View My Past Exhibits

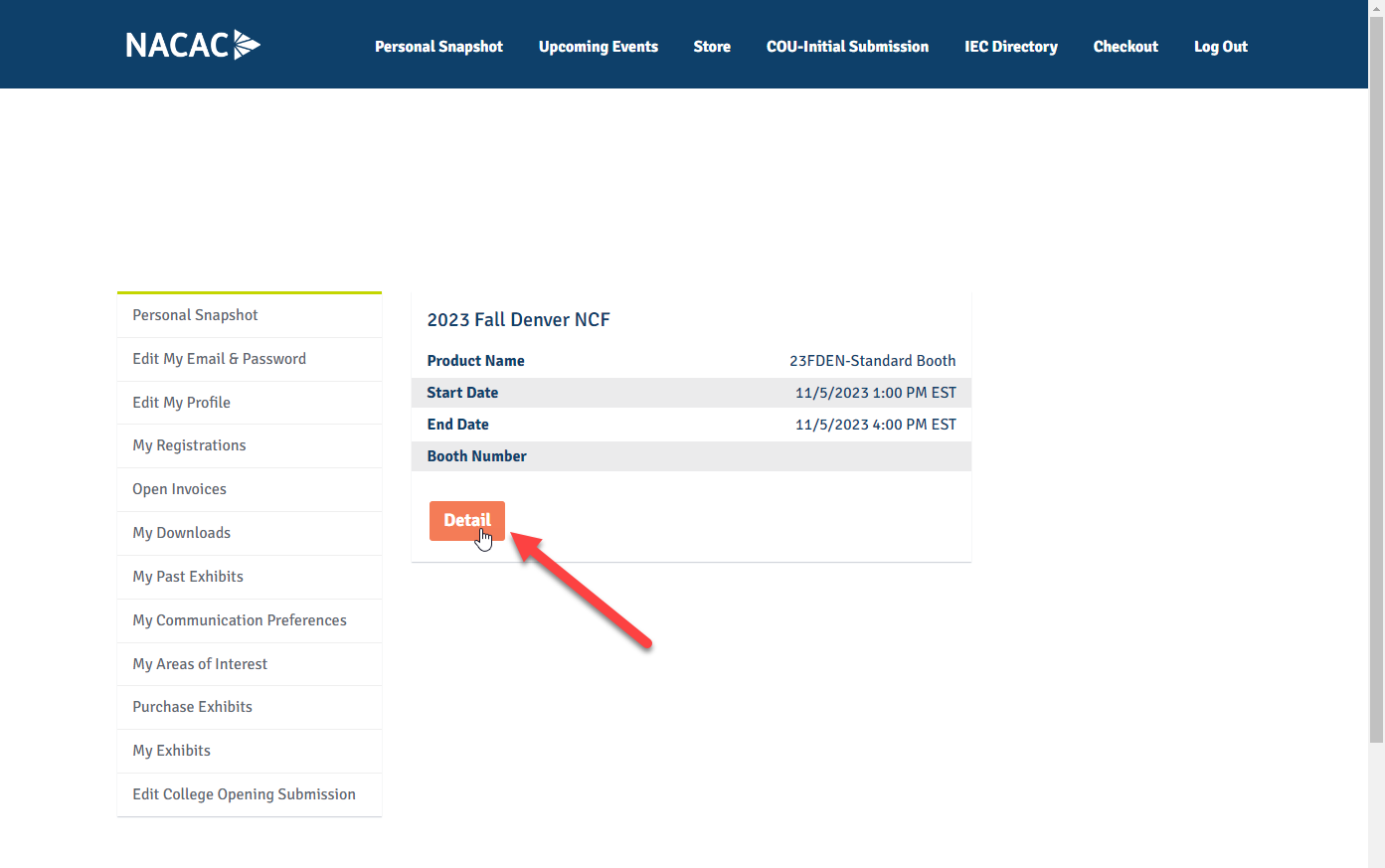(250, 577)
